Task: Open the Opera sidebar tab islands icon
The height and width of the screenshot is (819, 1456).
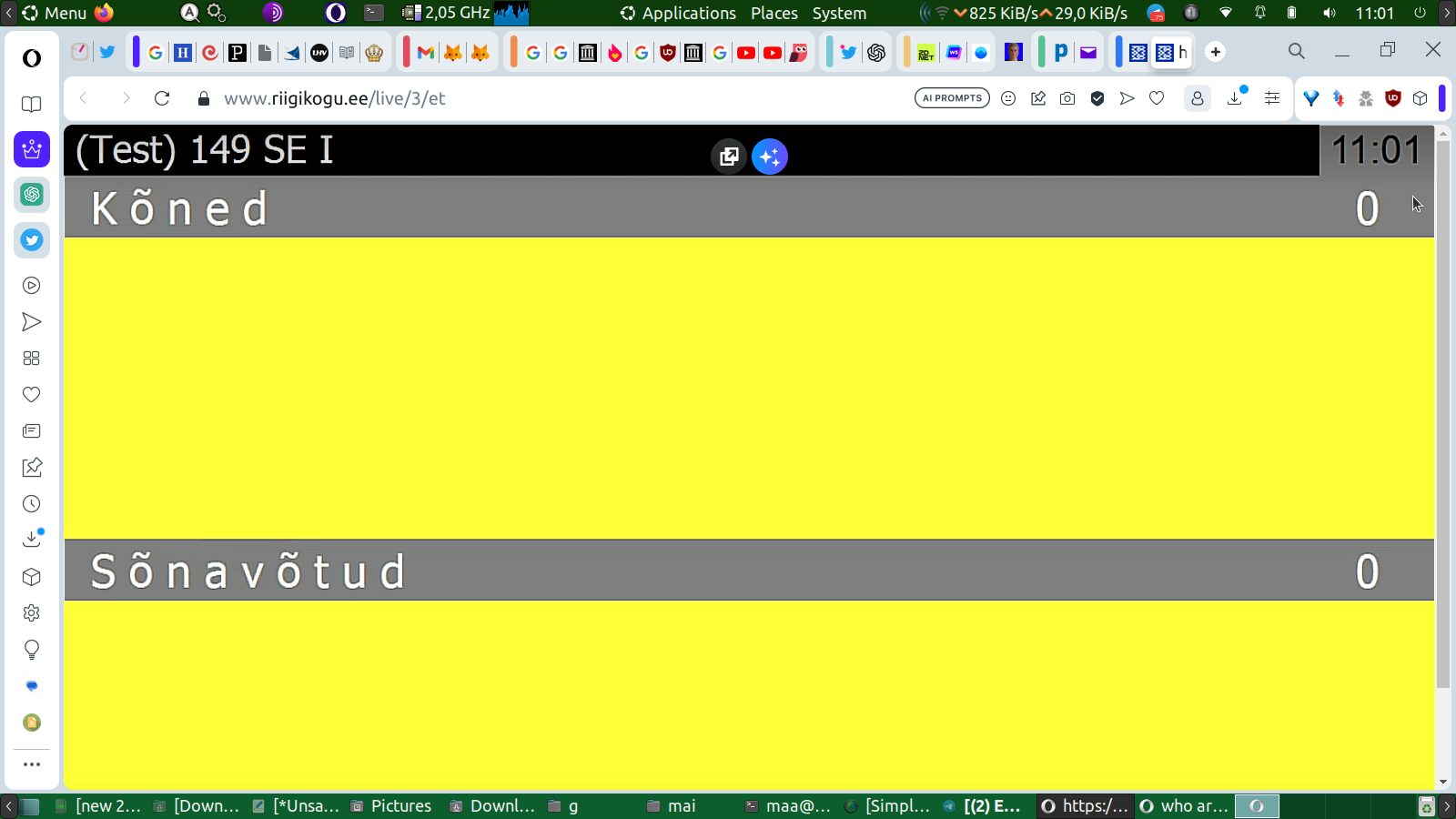Action: (x=32, y=104)
